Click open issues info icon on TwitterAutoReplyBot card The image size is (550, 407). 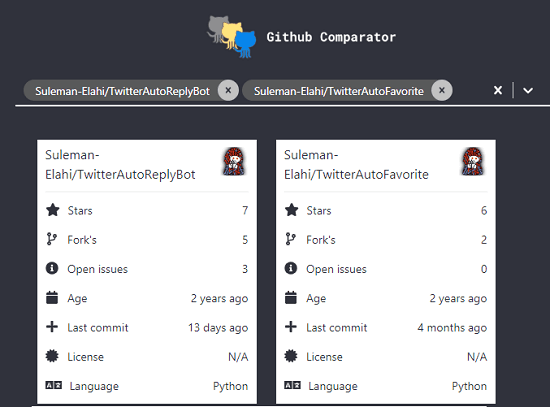click(x=52, y=268)
